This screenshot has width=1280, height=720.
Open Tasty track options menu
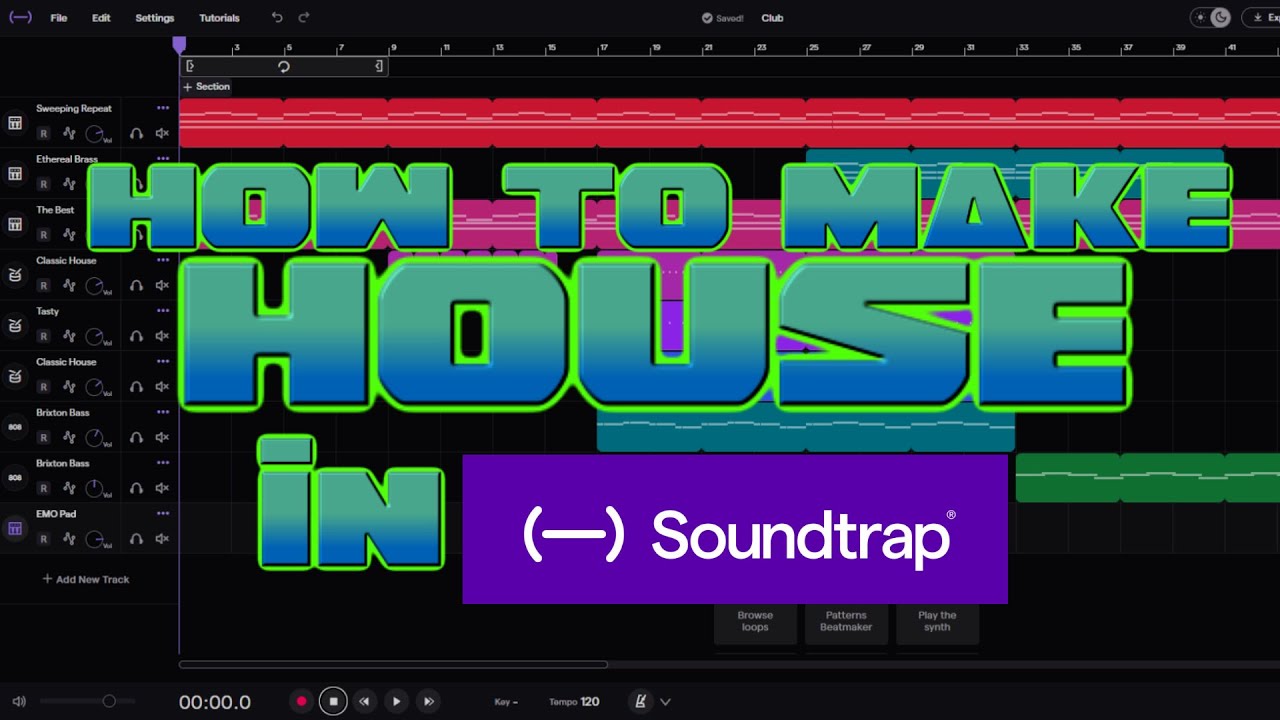(x=163, y=311)
